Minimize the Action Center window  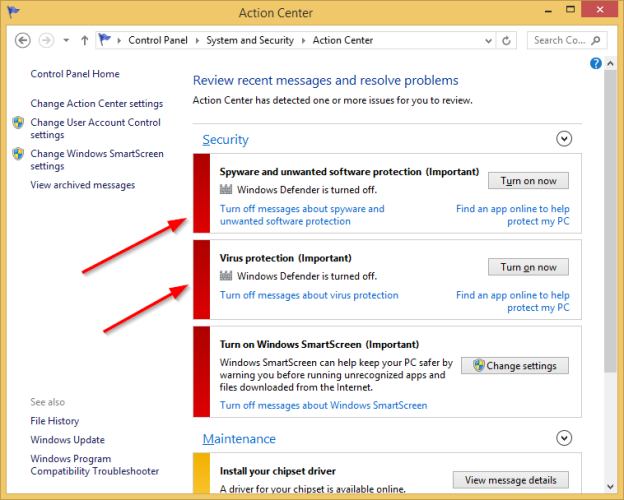[x=548, y=11]
